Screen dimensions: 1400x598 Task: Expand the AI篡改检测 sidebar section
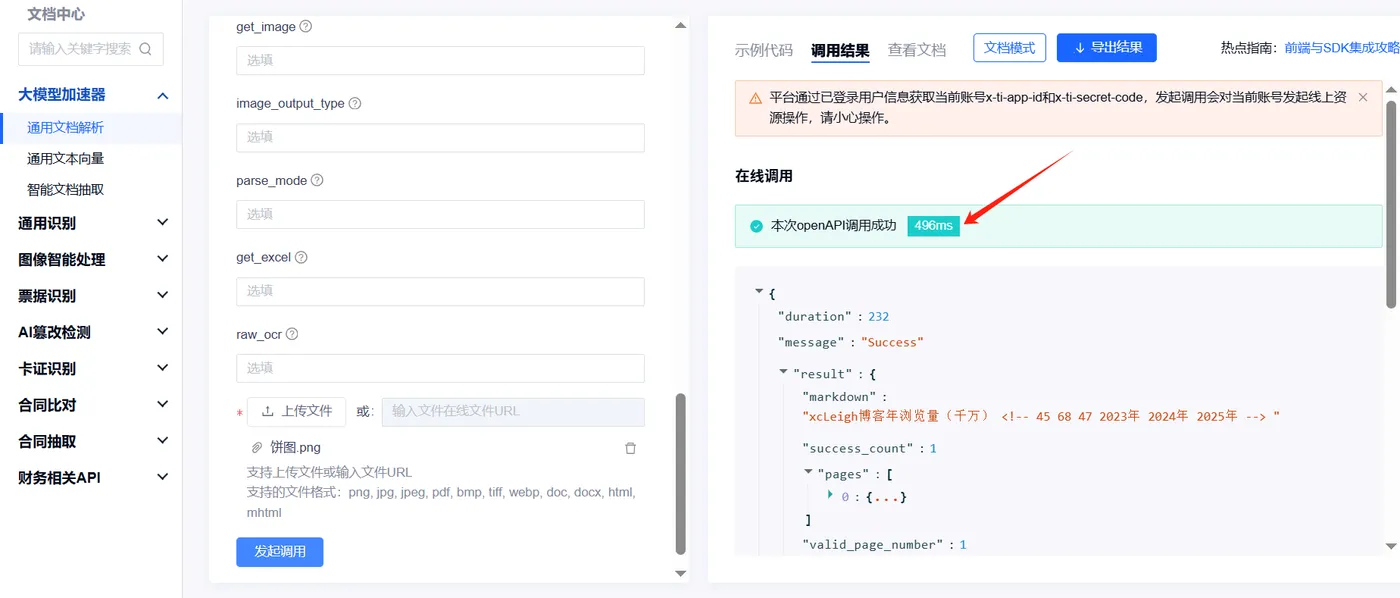click(163, 332)
